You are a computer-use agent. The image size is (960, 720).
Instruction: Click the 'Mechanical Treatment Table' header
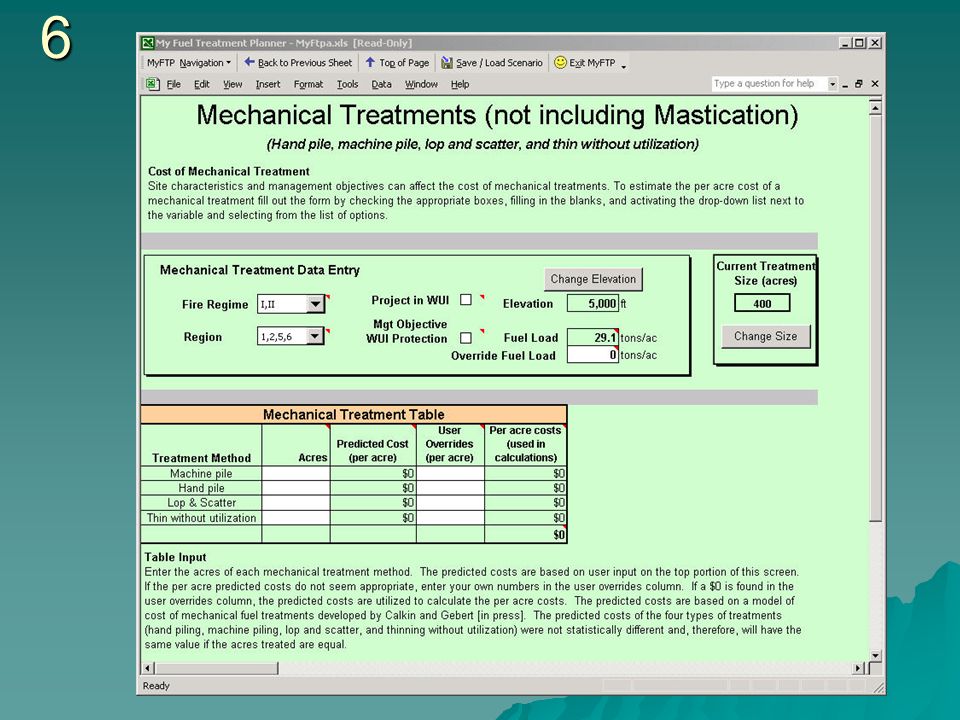pyautogui.click(x=354, y=414)
